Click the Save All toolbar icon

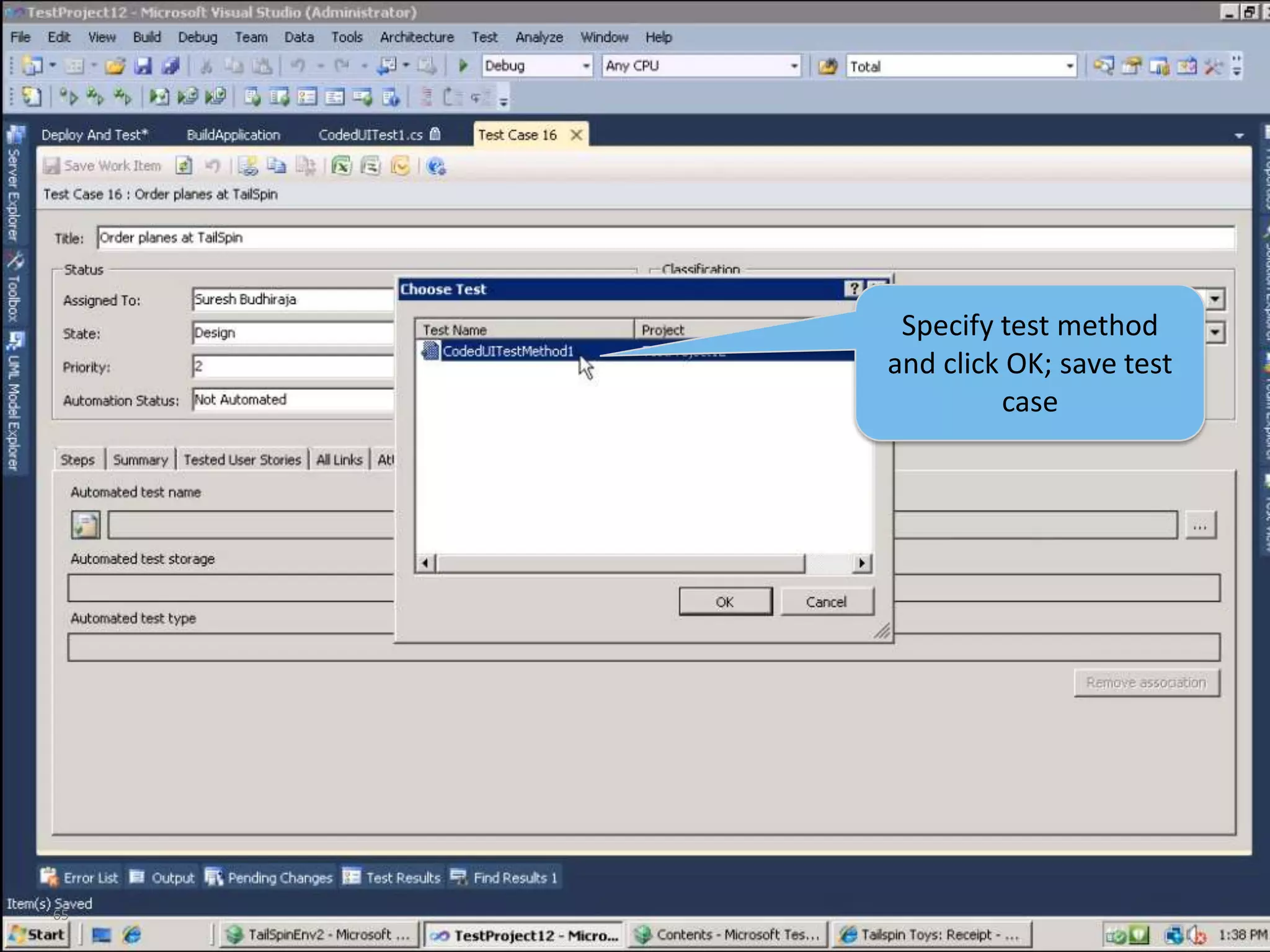(x=171, y=66)
